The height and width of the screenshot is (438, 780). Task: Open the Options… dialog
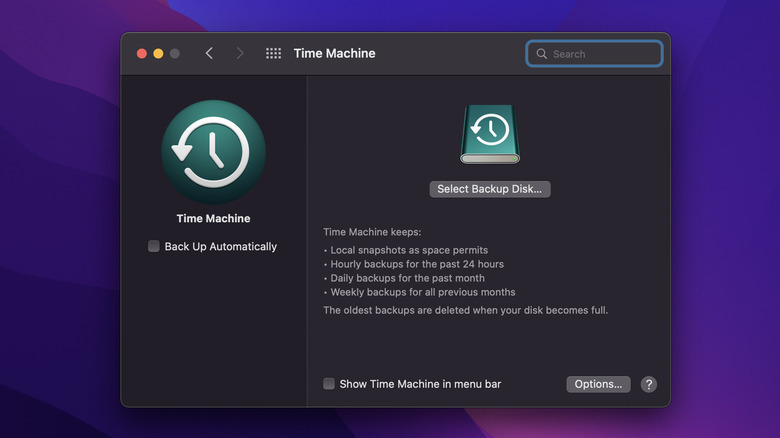tap(598, 384)
